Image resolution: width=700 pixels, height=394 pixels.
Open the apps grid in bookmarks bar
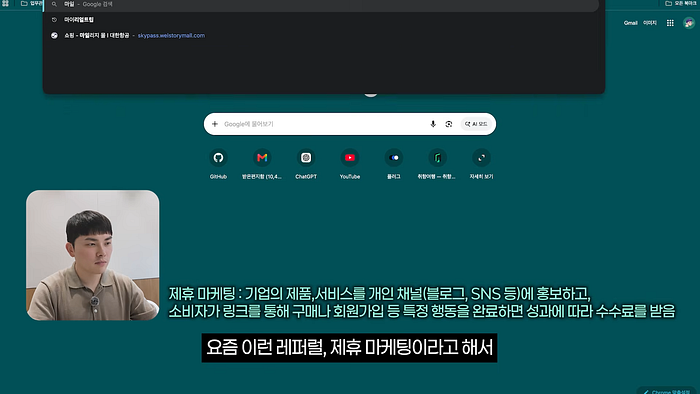pos(5,3)
